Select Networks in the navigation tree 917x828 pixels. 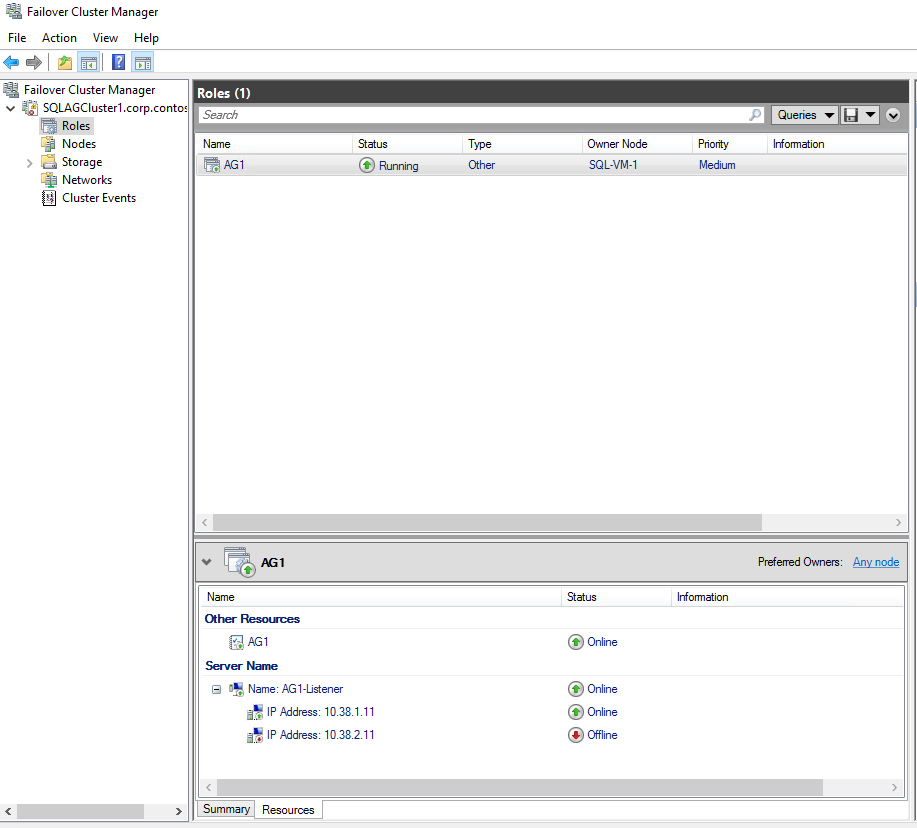coord(87,180)
